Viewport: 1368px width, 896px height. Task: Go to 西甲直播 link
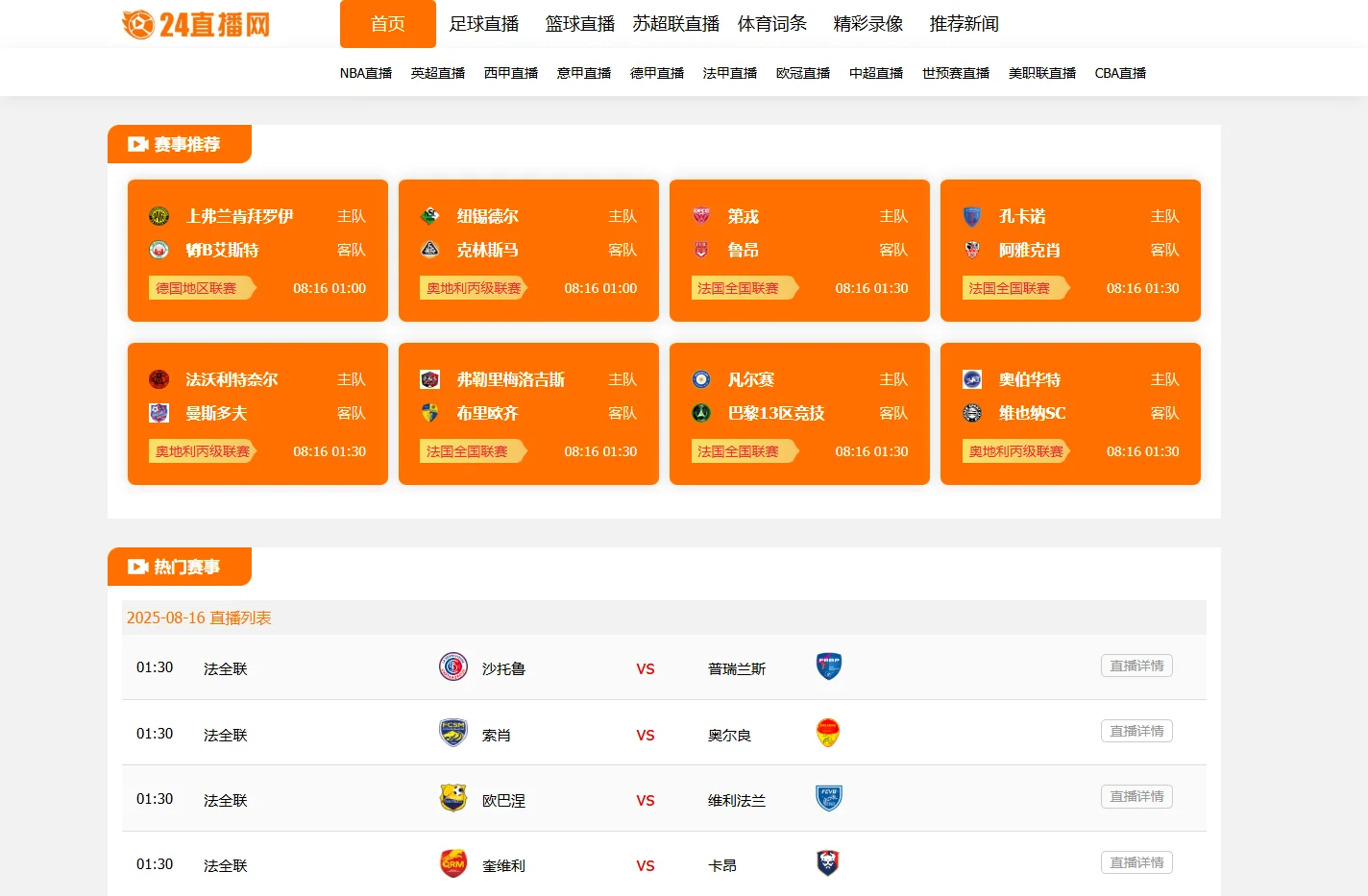511,73
